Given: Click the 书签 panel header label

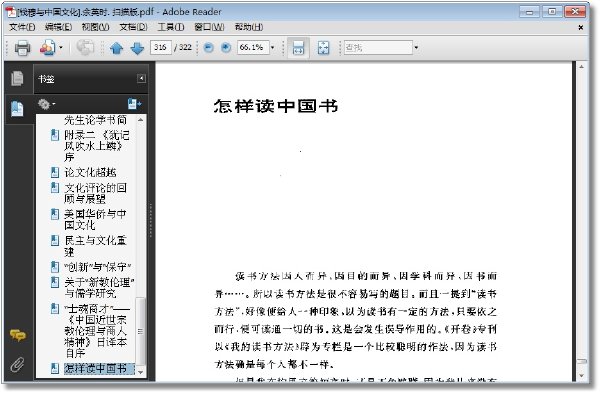Looking at the screenshot, I should click(46, 79).
